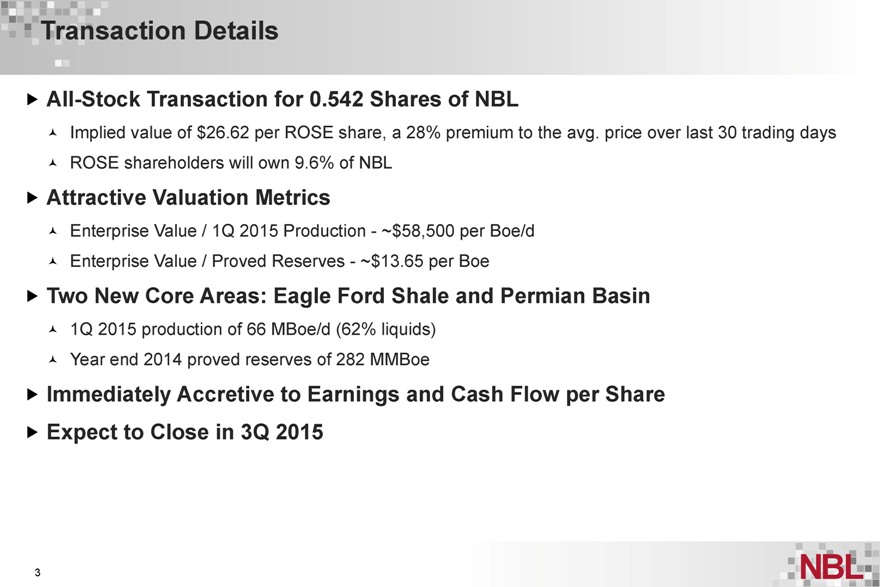The image size is (880, 587).
Task: Select the All-Stock Transaction for 0.542 Shares heading
Action: (283, 101)
